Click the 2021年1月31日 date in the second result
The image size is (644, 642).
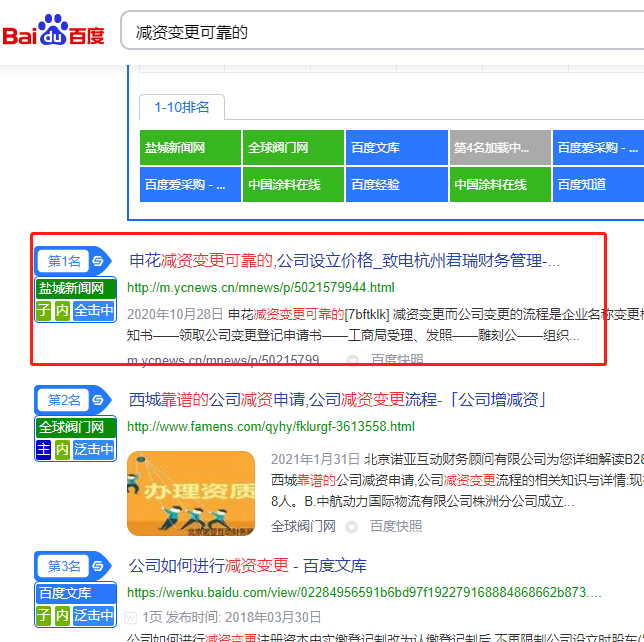[315, 459]
